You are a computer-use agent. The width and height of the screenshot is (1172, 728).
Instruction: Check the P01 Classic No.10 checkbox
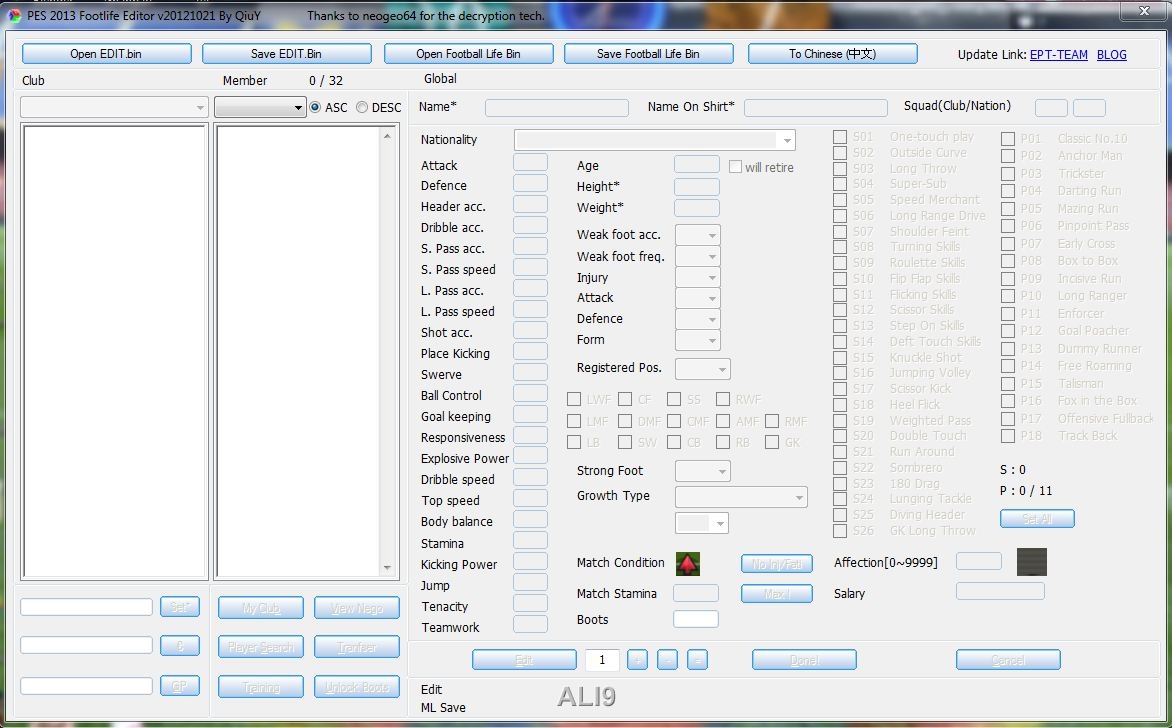point(1008,139)
